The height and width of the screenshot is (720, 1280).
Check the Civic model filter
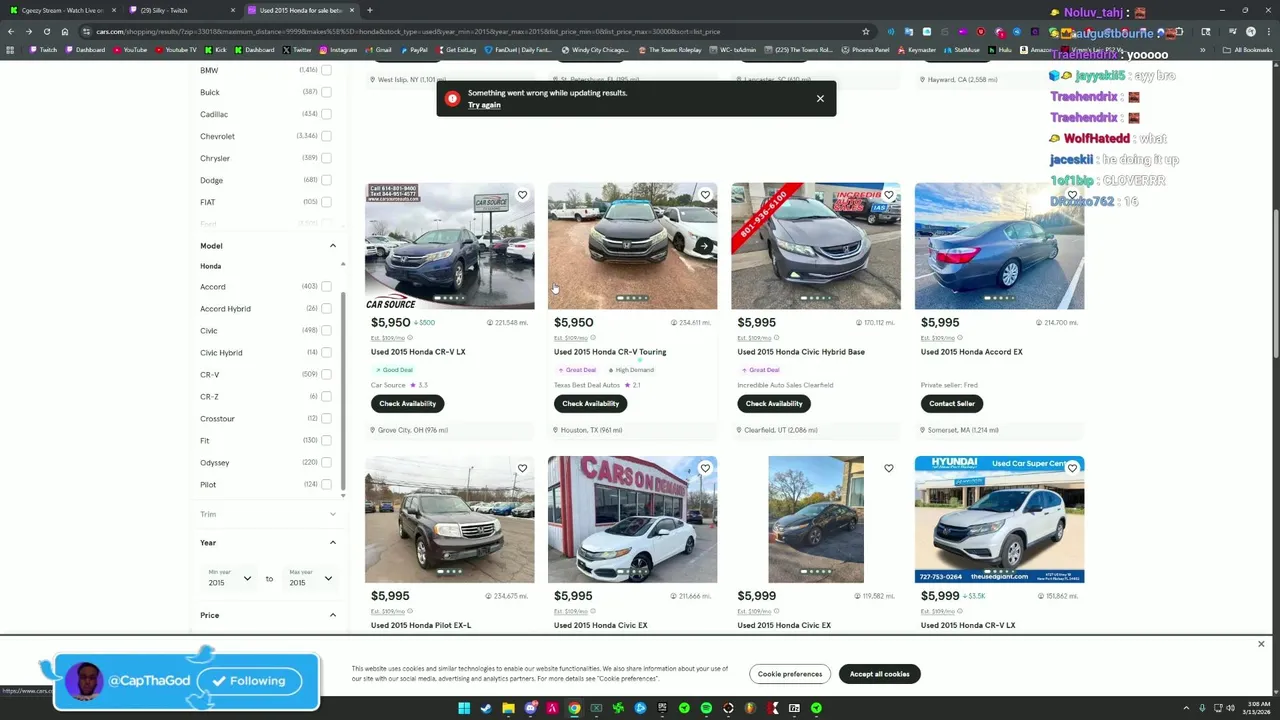tap(326, 331)
